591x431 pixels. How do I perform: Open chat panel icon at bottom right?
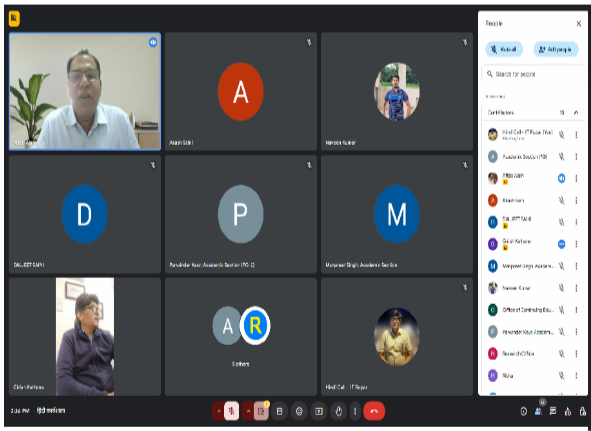(553, 411)
